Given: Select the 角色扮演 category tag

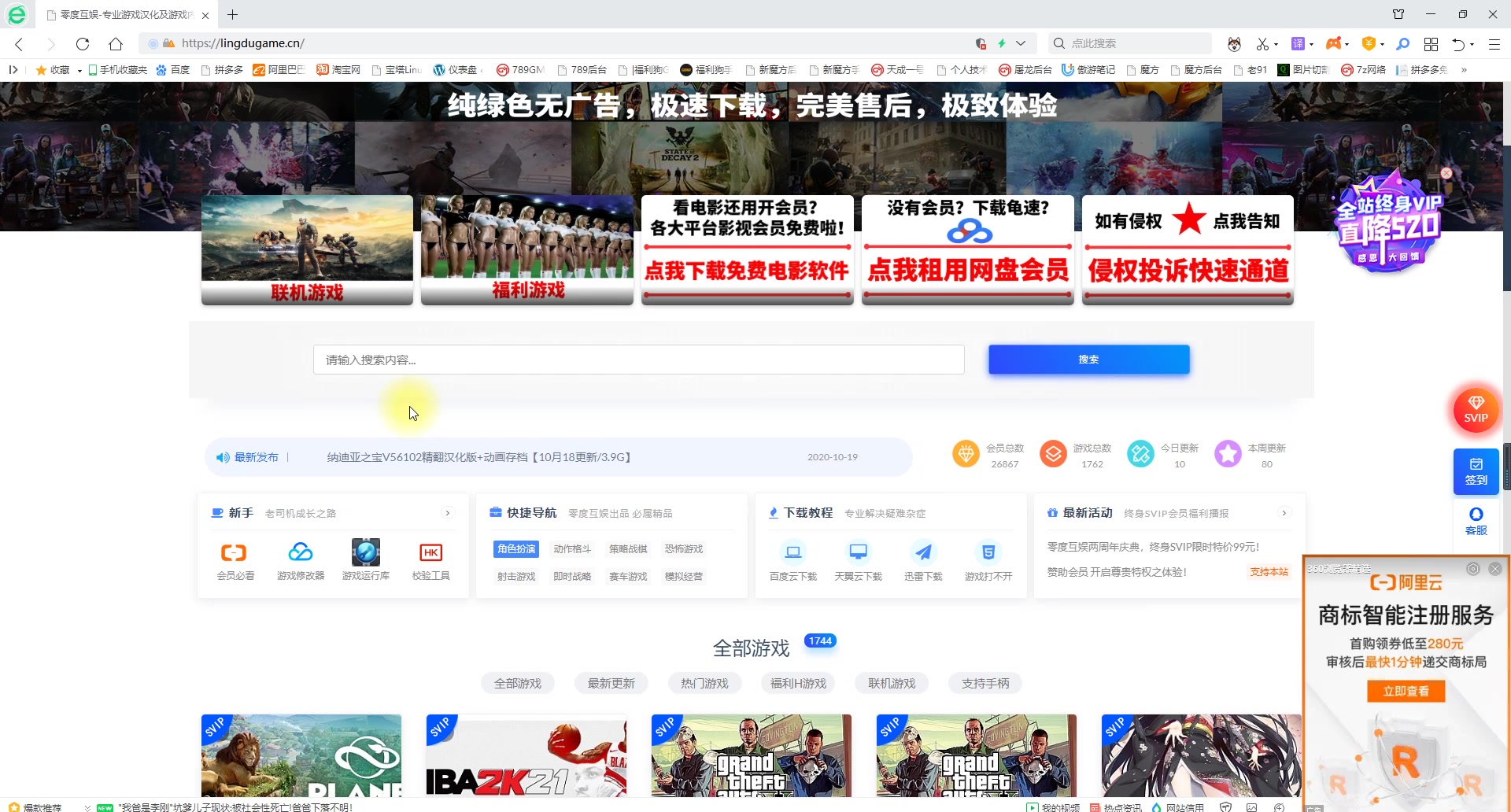Looking at the screenshot, I should (516, 549).
